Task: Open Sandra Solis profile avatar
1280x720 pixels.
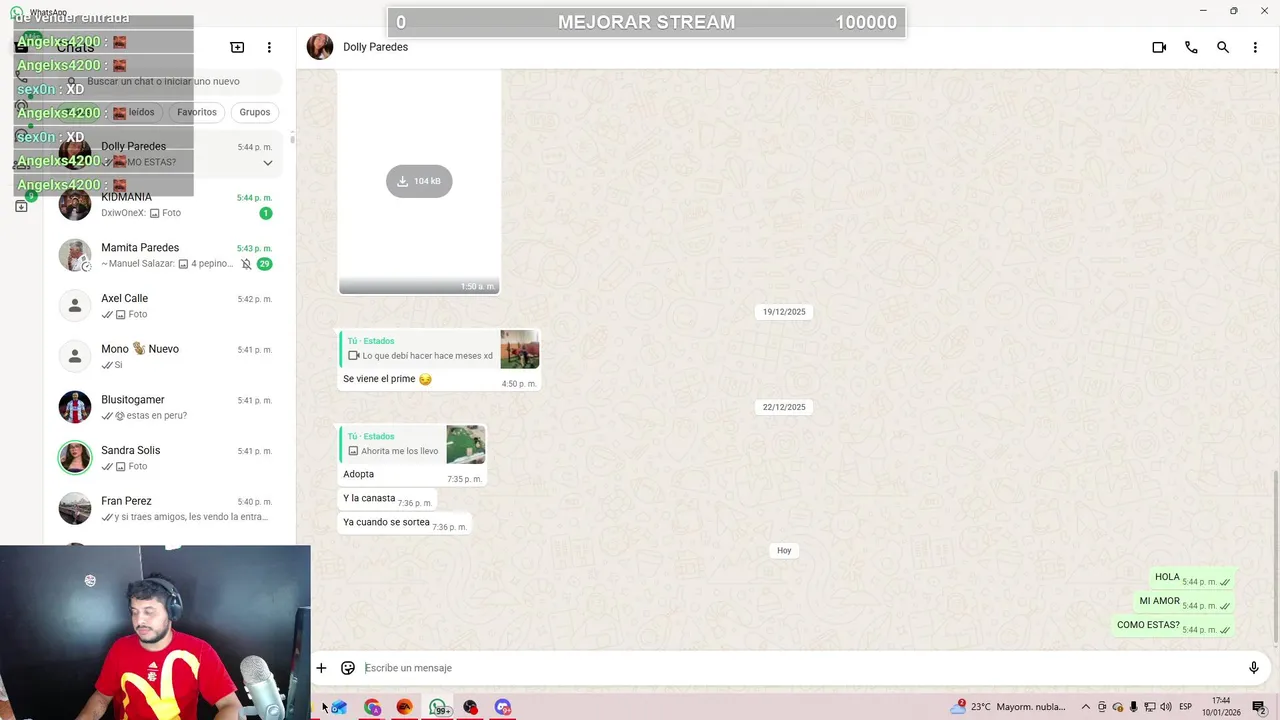Action: point(75,458)
